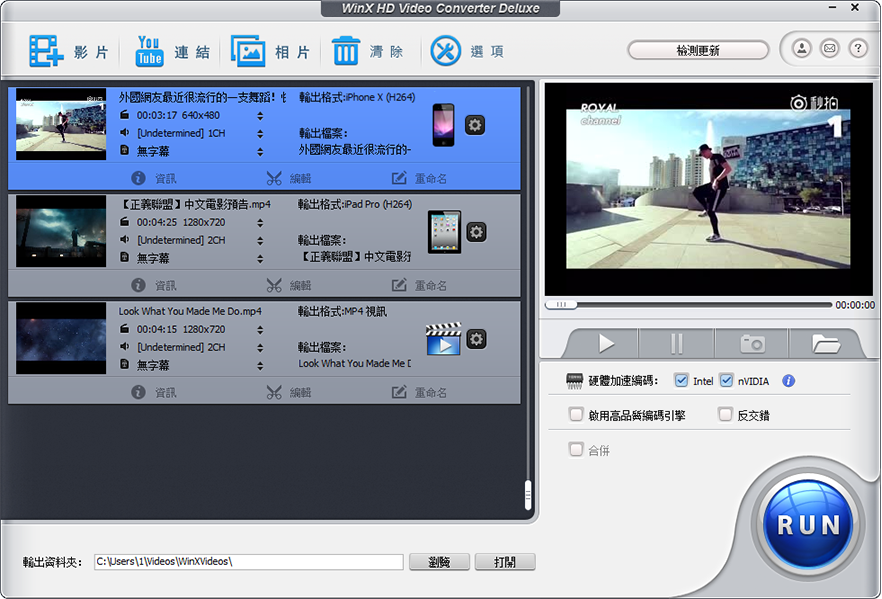Expand the 無字幕 subtitle selector of first video
This screenshot has height=599, width=882.
tap(260, 151)
